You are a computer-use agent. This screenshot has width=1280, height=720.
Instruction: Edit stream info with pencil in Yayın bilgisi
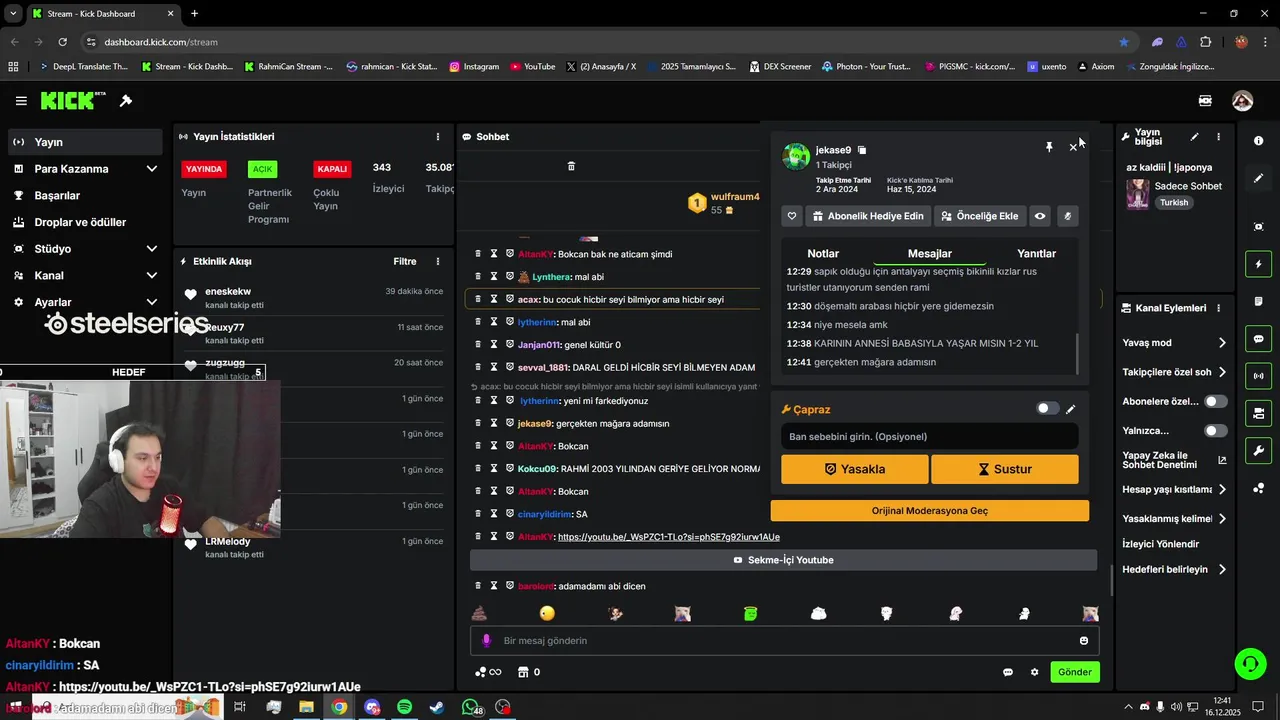(x=1194, y=137)
